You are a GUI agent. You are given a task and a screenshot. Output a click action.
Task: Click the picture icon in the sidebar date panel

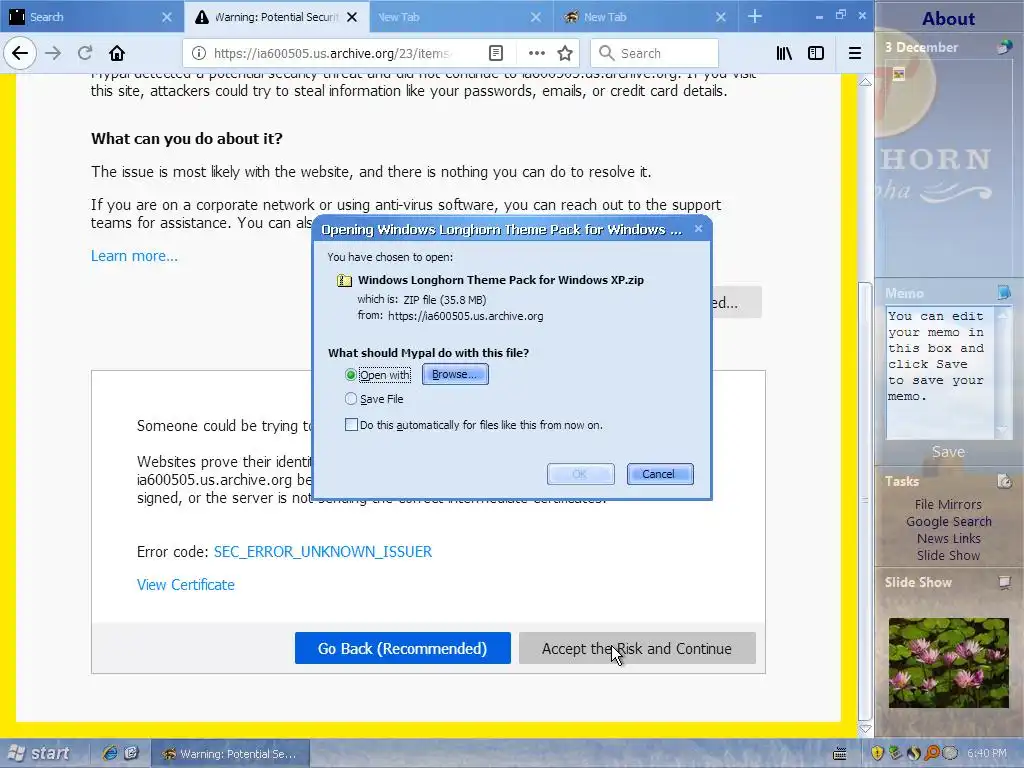899,74
